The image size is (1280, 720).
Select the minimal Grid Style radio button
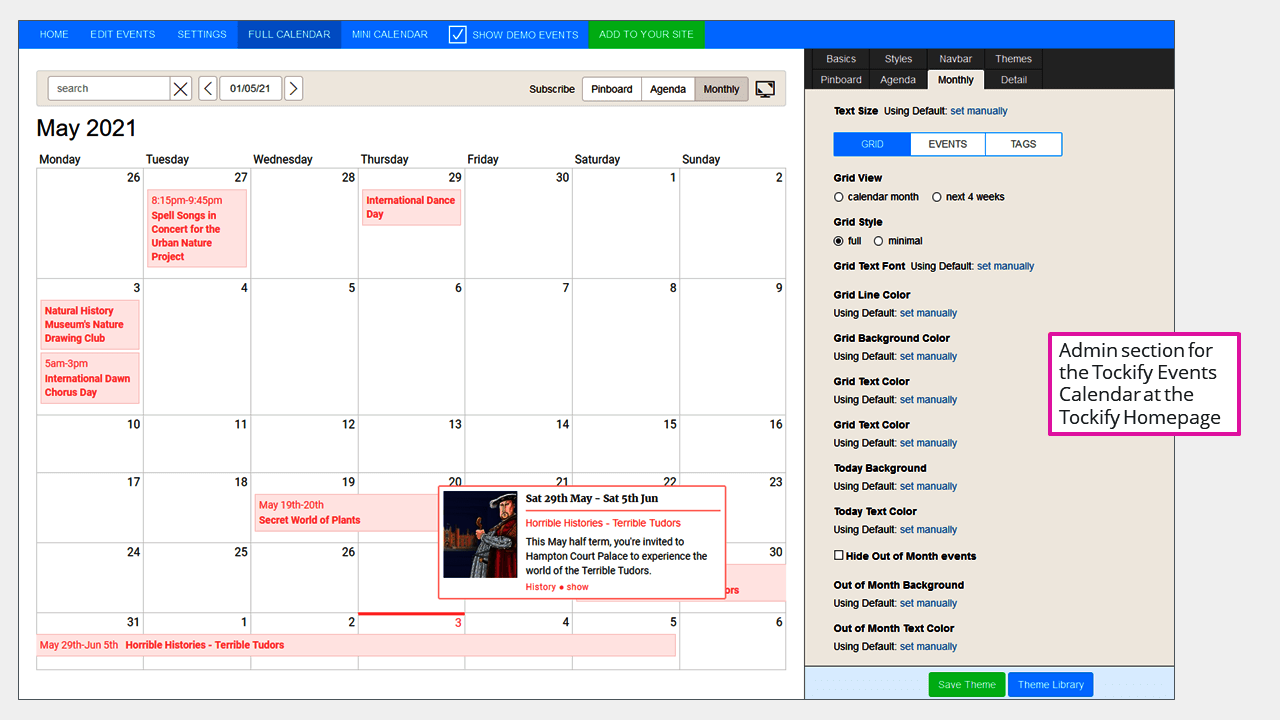(x=879, y=240)
